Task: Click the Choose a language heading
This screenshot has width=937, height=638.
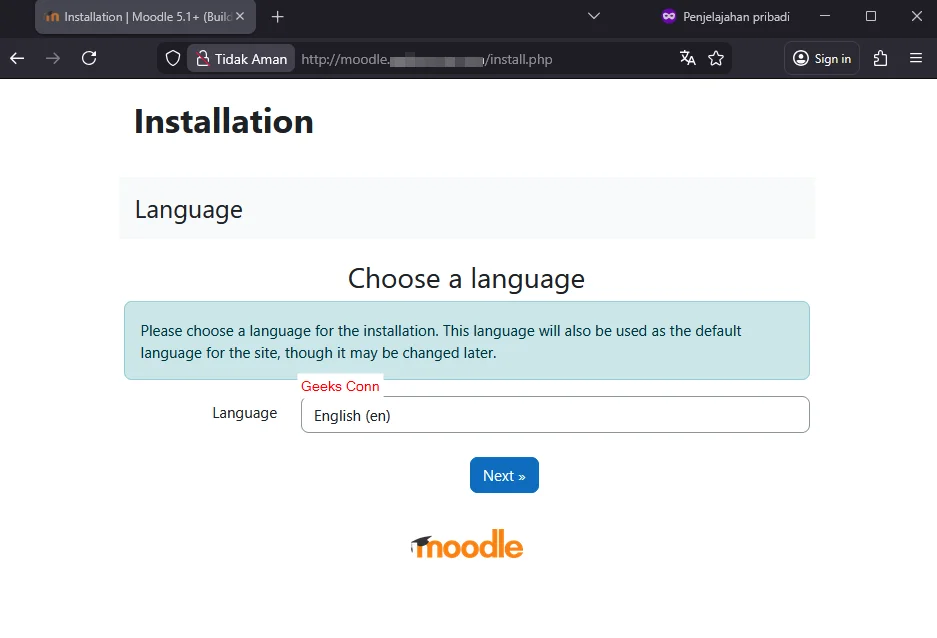Action: pyautogui.click(x=466, y=279)
